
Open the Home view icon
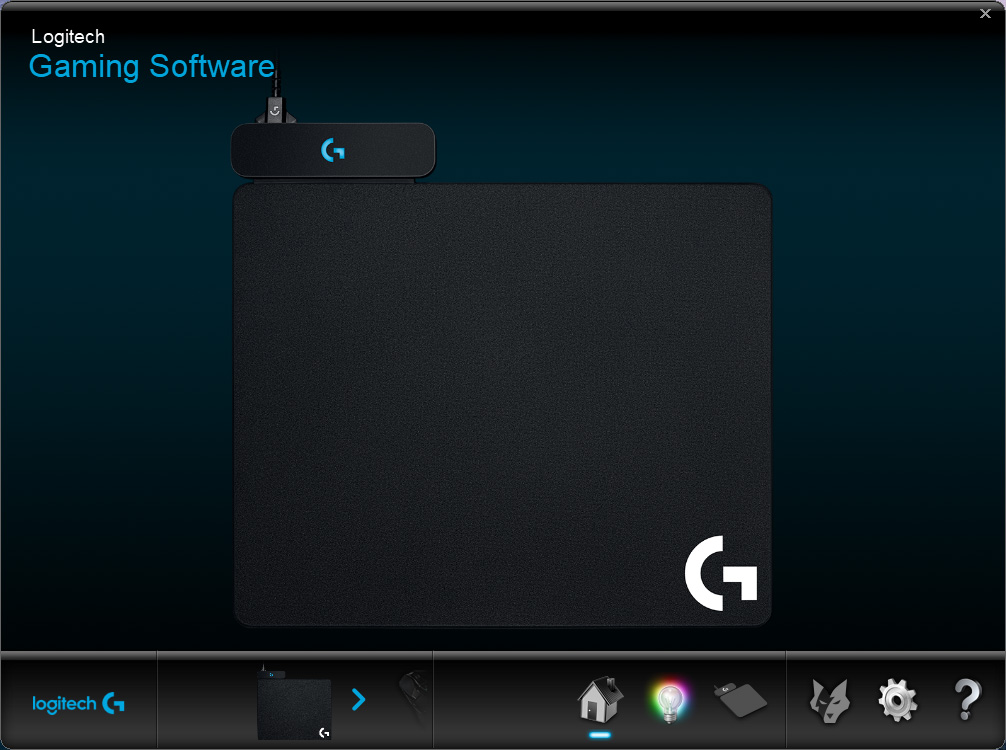[x=600, y=699]
